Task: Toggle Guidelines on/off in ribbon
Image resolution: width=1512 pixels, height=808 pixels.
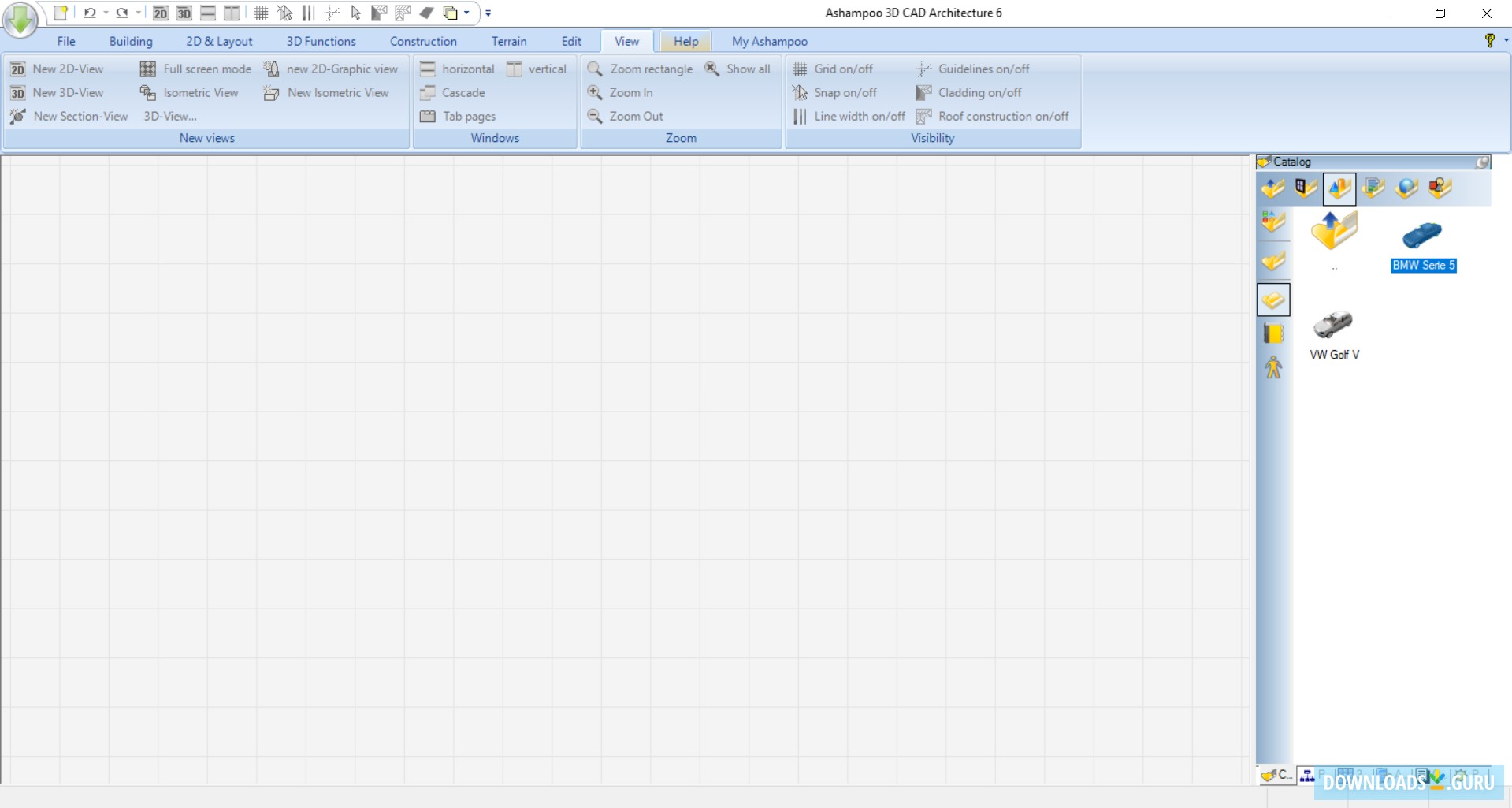Action: (x=973, y=69)
